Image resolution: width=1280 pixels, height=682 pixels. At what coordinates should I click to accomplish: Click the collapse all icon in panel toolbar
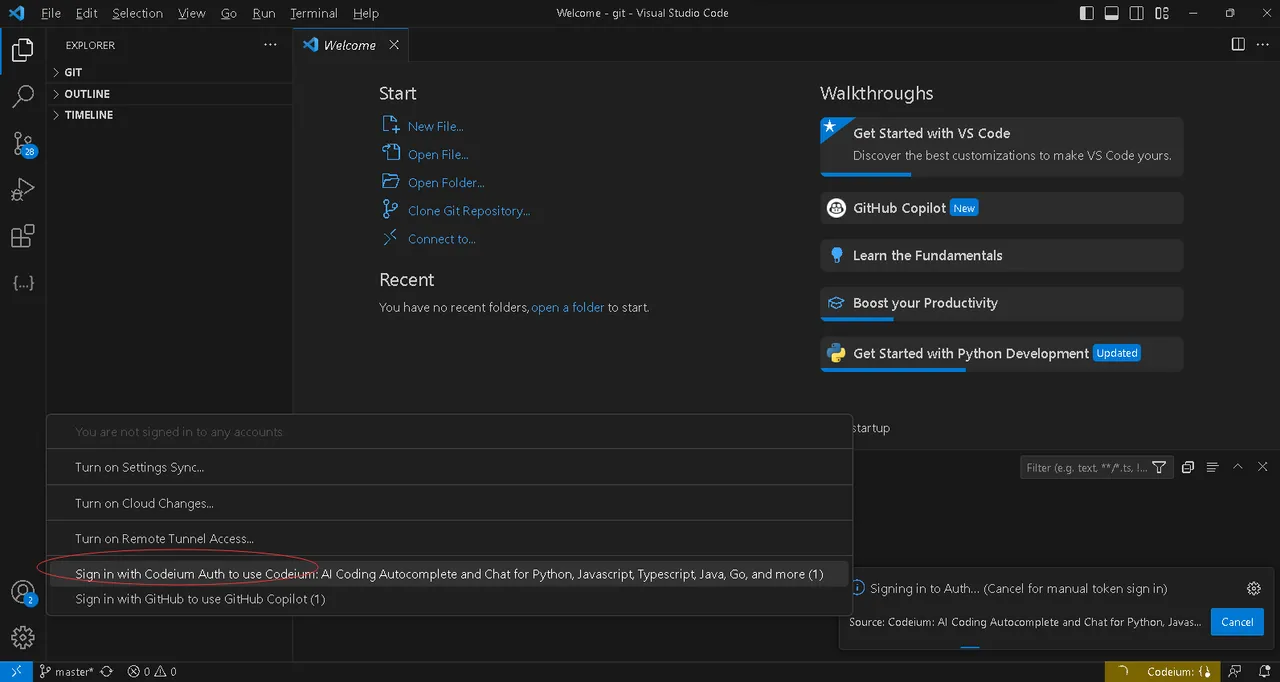coord(1188,467)
